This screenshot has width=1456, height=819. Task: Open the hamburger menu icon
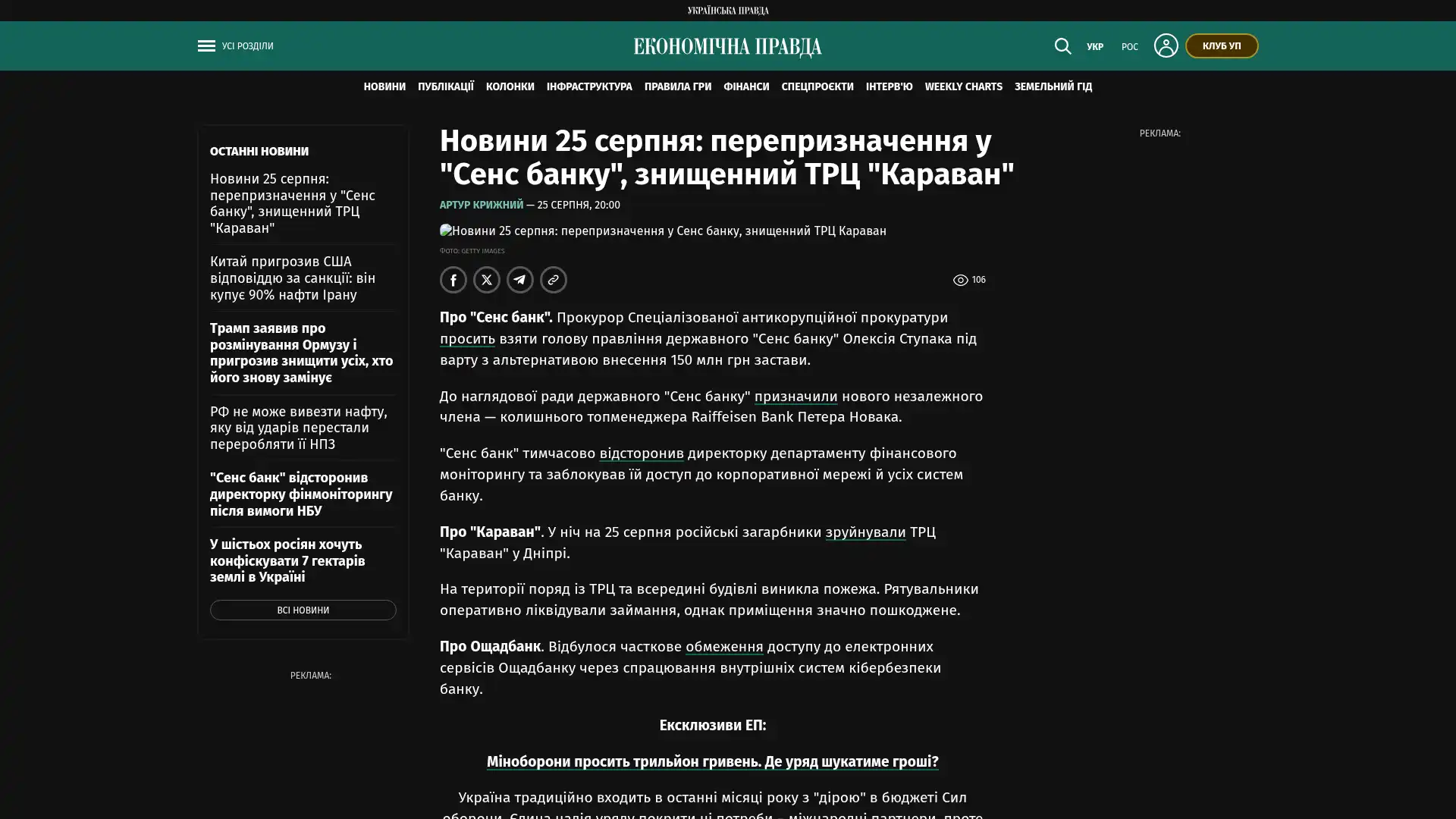coord(206,46)
